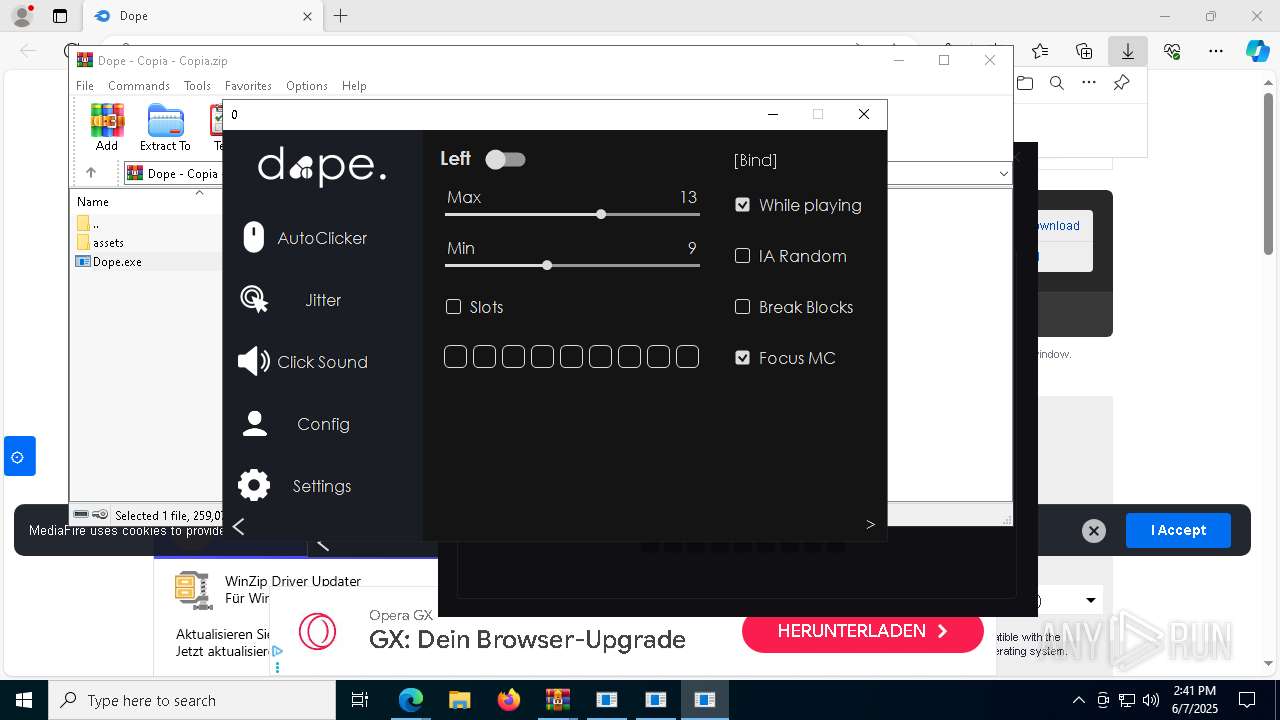This screenshot has width=1280, height=720.
Task: Adjust the Min slider handle
Action: [547, 265]
